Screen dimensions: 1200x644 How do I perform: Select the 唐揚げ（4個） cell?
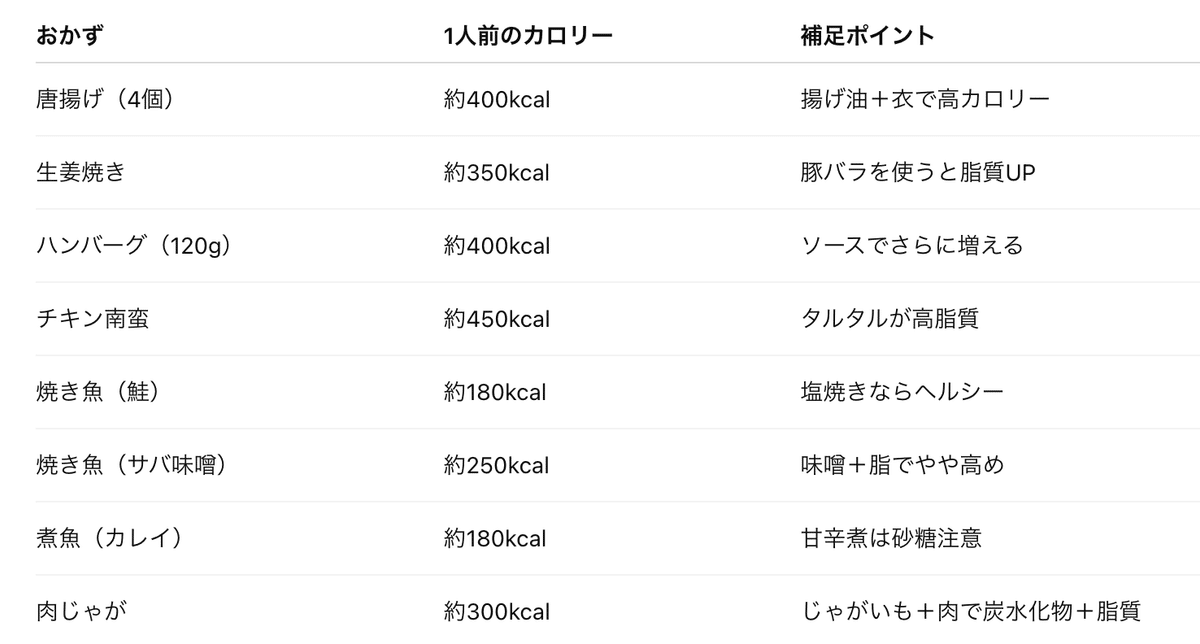tap(111, 100)
